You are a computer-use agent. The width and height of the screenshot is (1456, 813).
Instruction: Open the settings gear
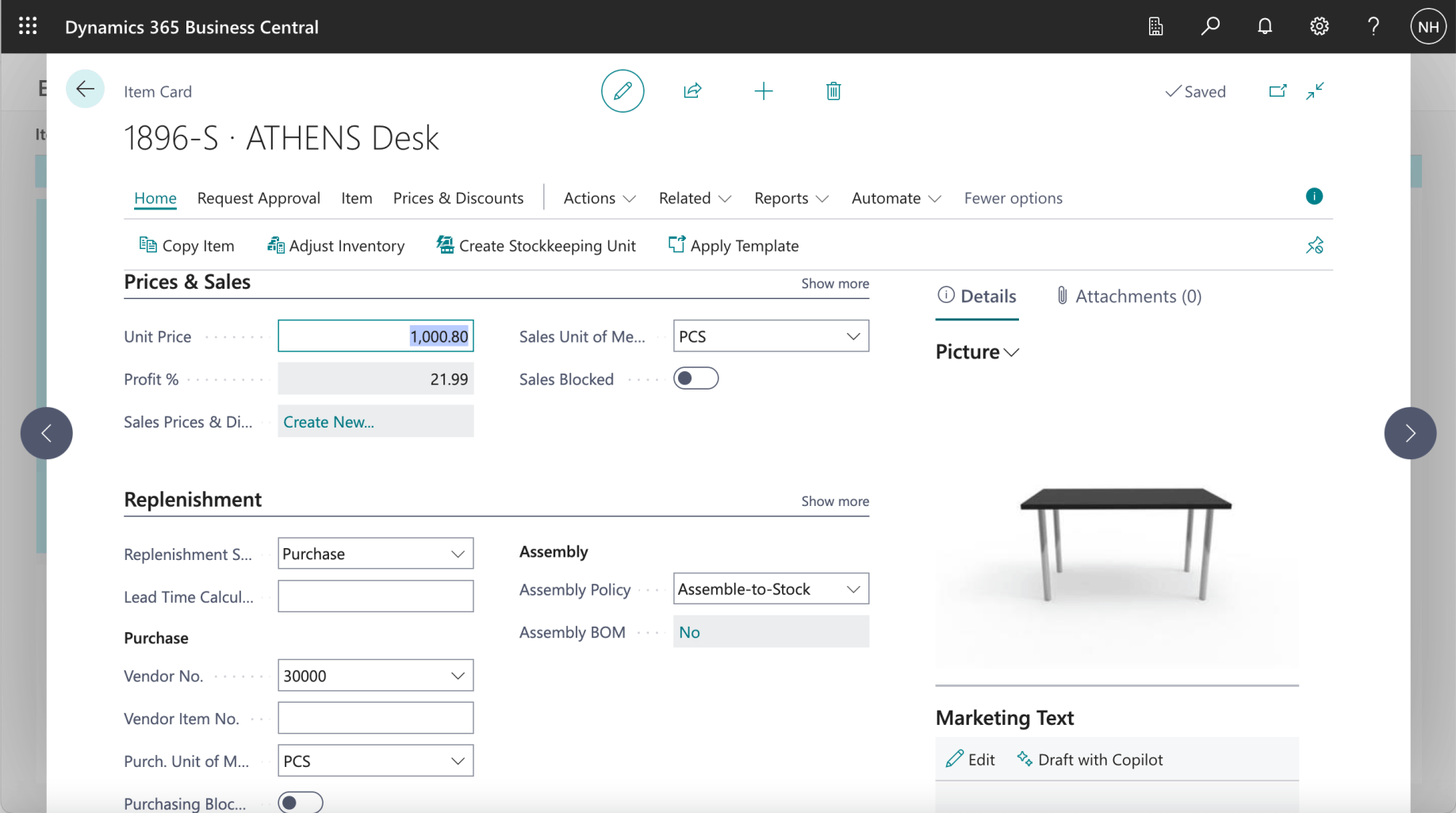[x=1319, y=26]
